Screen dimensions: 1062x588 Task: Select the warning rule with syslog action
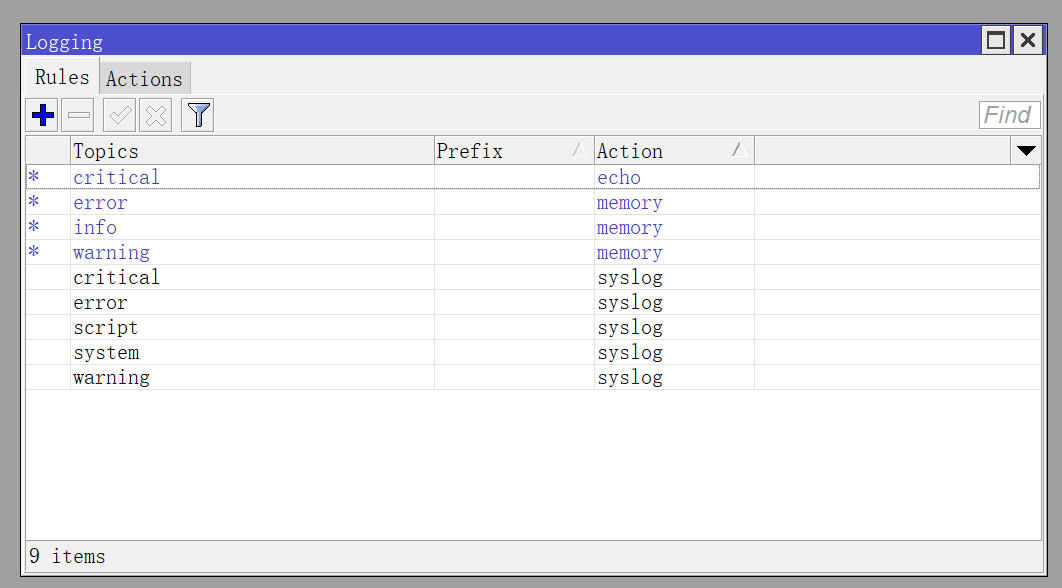pos(533,378)
